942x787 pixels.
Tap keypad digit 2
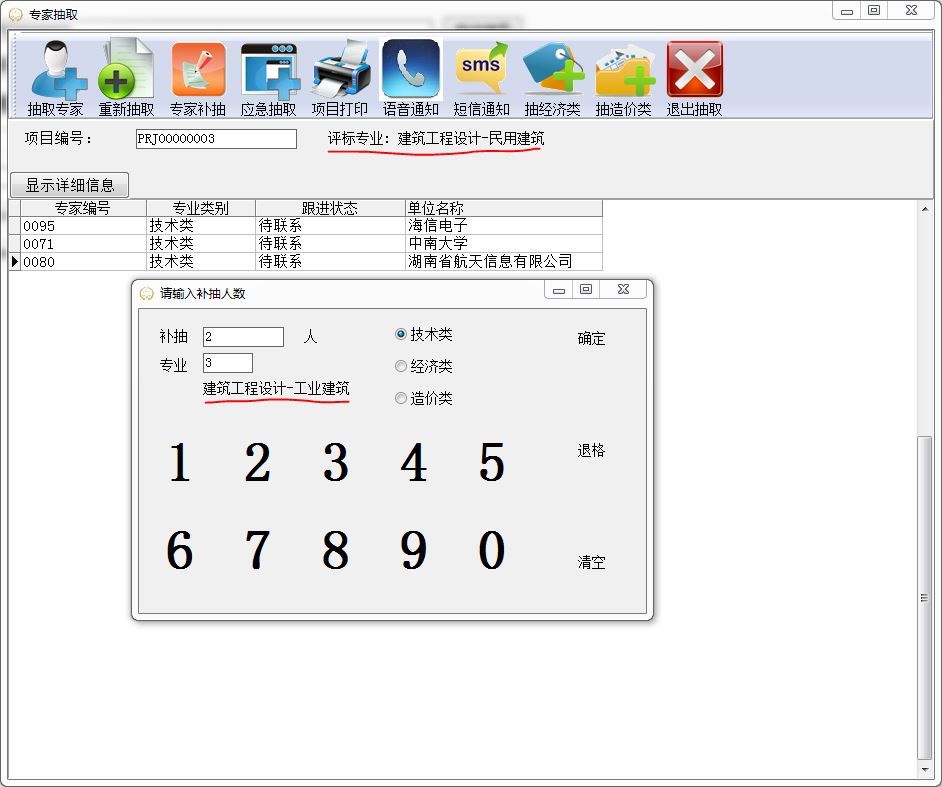tap(257, 462)
